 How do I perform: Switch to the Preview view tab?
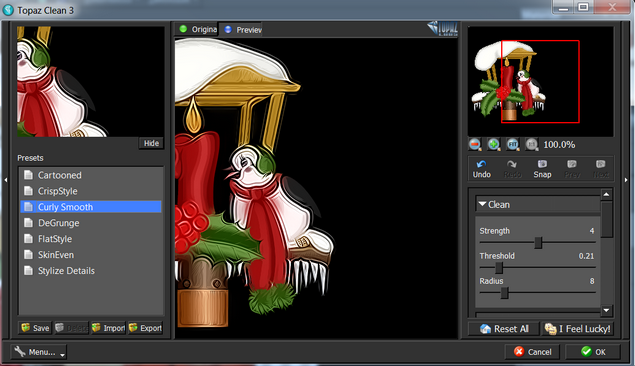point(242,30)
